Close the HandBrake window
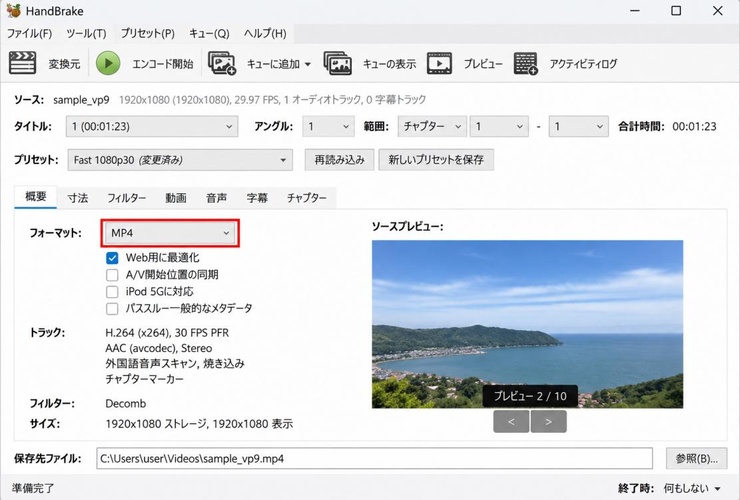The image size is (740, 500). click(717, 10)
